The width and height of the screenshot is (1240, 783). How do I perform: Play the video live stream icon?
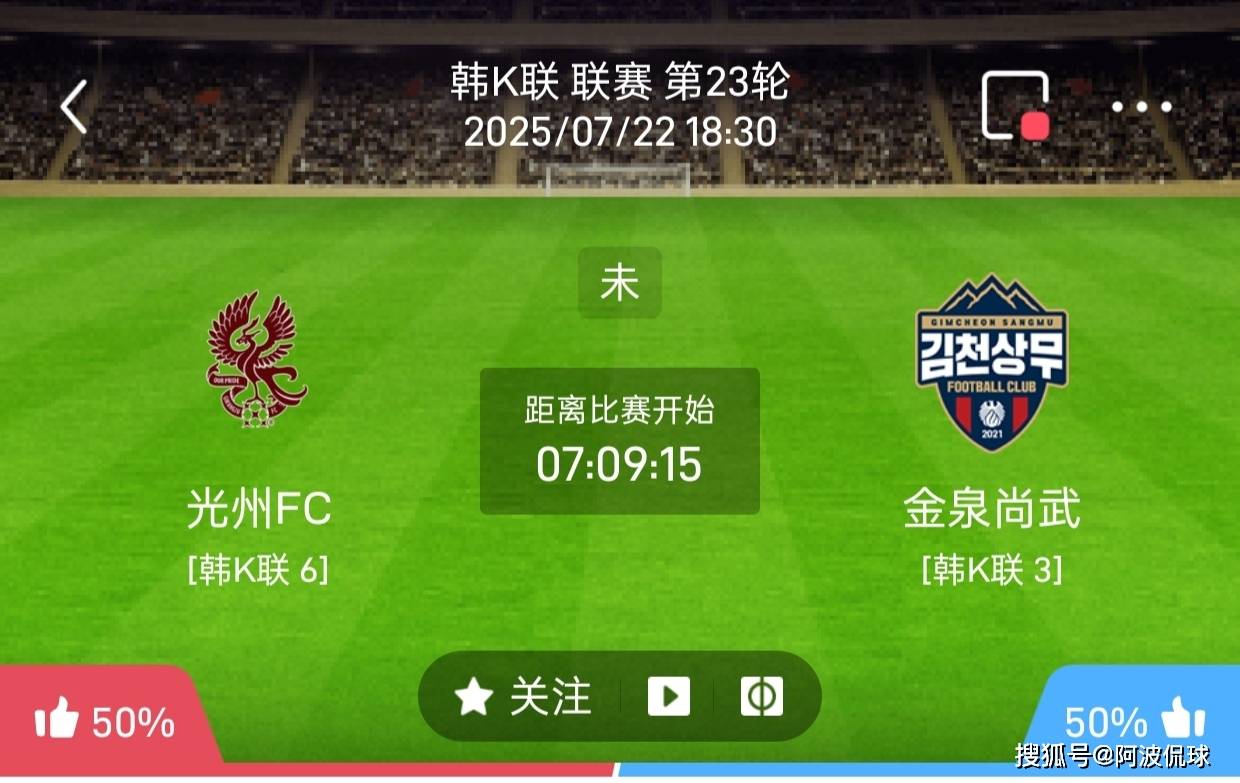[x=668, y=696]
